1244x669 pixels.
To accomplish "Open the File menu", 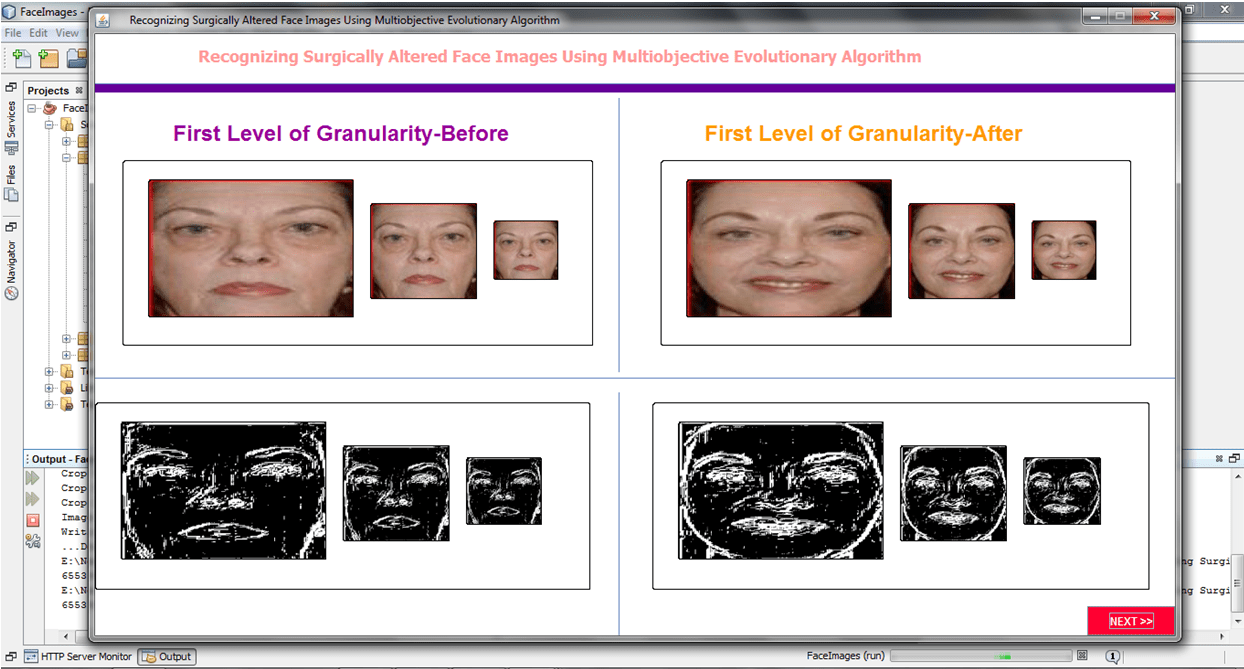I will (12, 33).
